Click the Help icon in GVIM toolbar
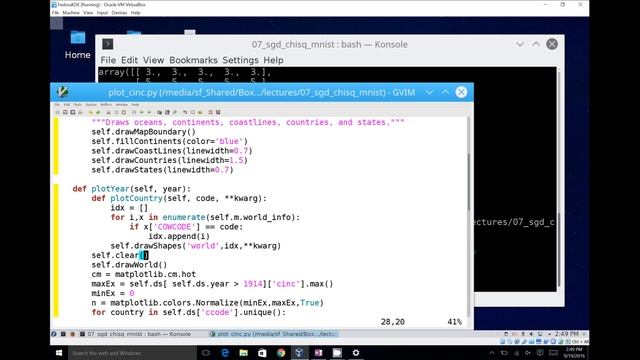This screenshot has height=360, width=640. click(x=211, y=112)
